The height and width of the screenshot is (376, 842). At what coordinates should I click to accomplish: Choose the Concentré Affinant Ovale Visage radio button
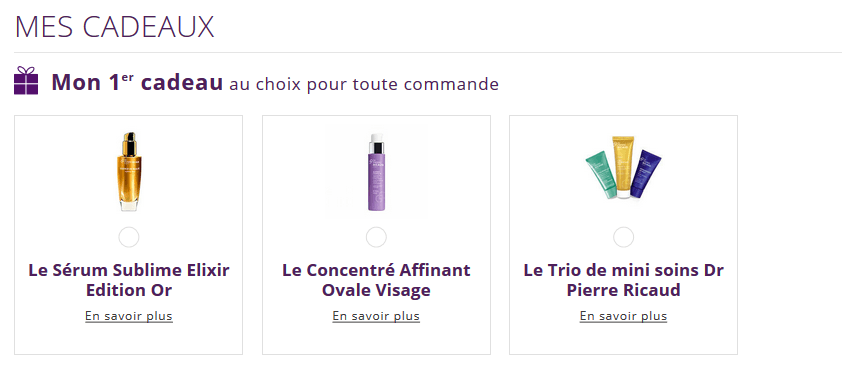click(x=376, y=237)
